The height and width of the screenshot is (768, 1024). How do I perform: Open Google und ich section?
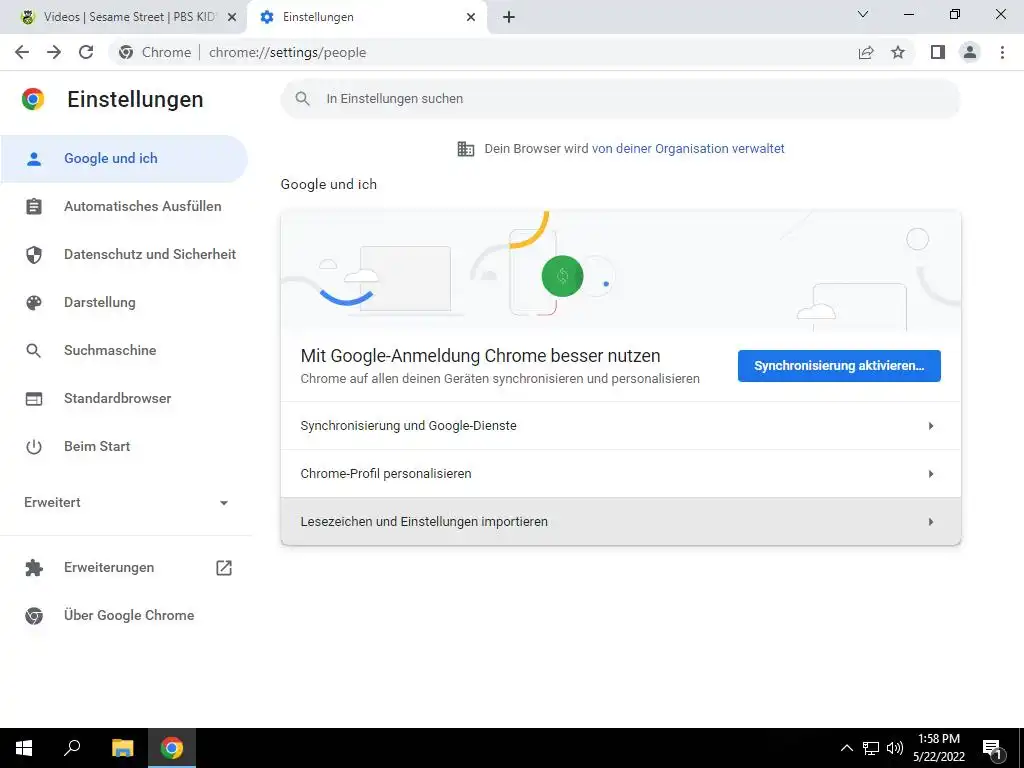coord(124,159)
